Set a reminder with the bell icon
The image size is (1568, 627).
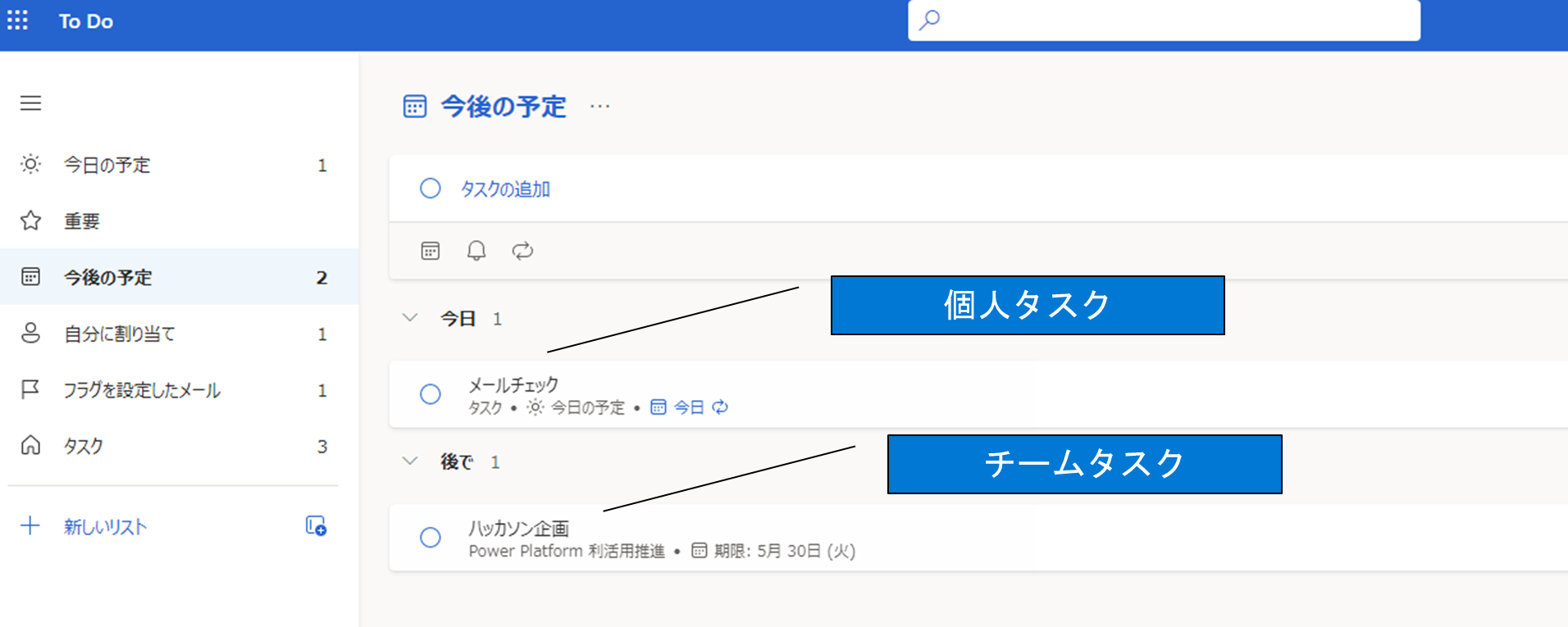pyautogui.click(x=476, y=251)
